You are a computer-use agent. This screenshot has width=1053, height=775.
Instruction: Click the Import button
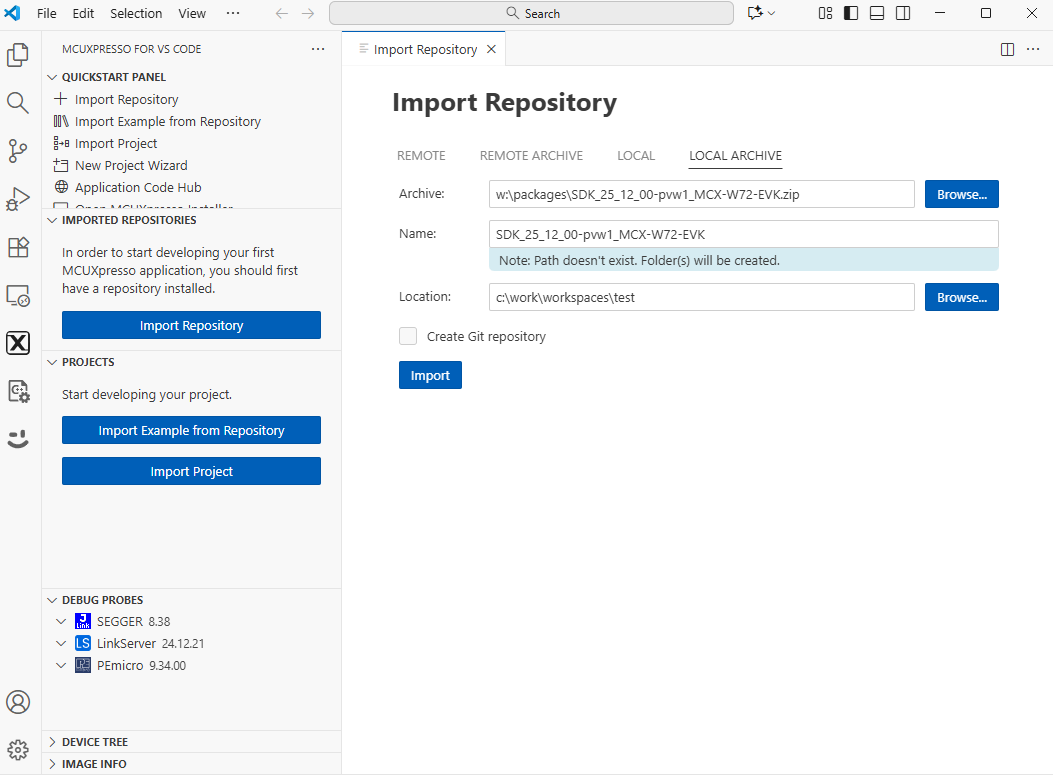pyautogui.click(x=430, y=375)
